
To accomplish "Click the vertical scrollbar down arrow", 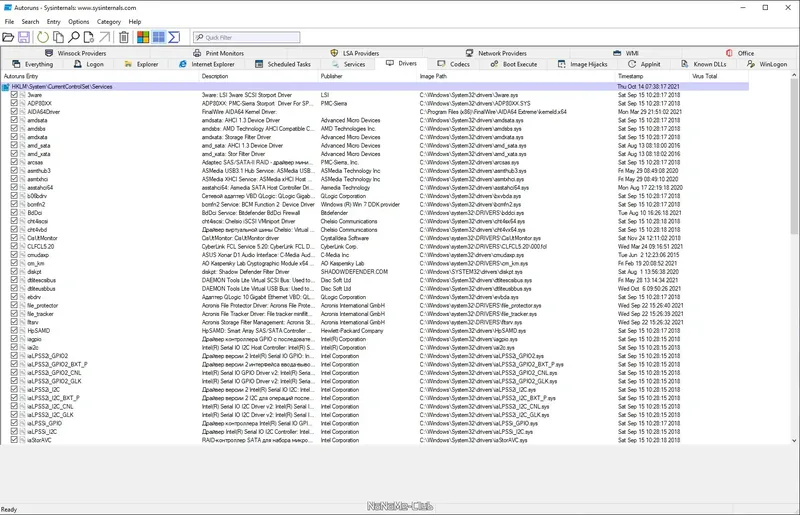I will pyautogui.click(x=794, y=440).
